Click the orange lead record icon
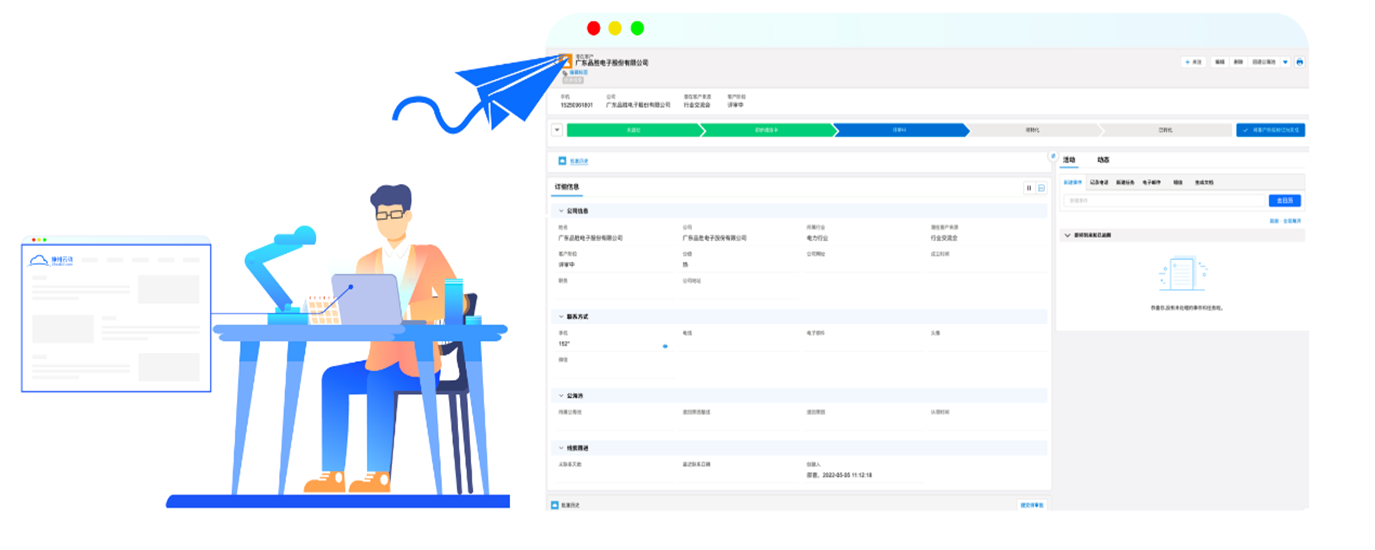This screenshot has width=1375, height=550. tap(566, 60)
